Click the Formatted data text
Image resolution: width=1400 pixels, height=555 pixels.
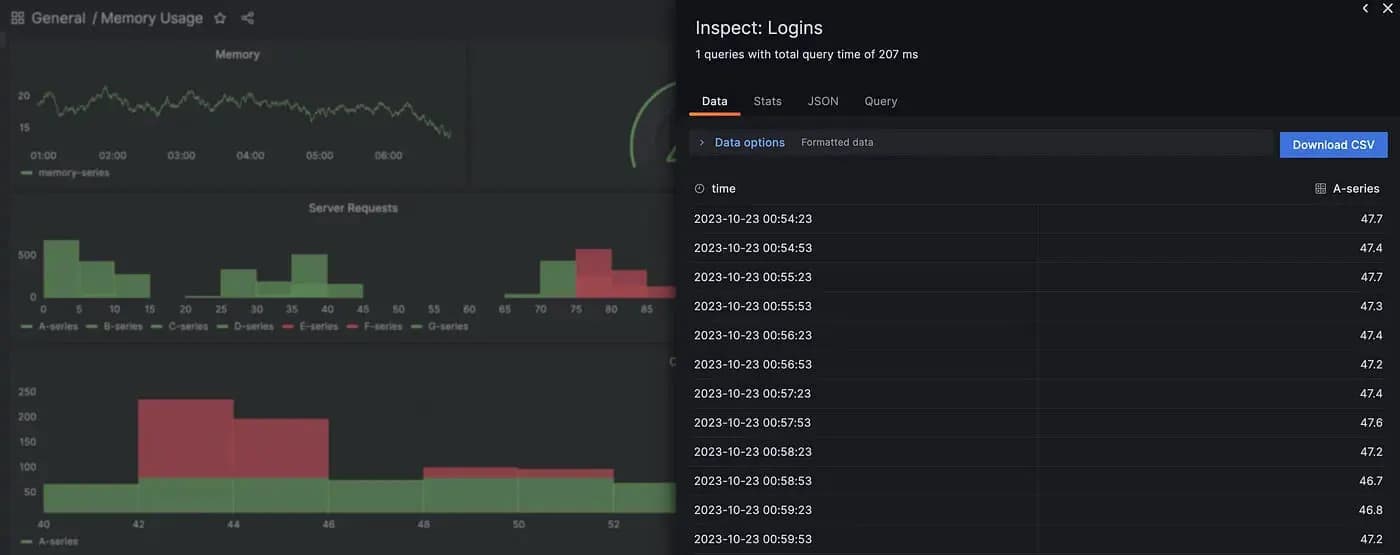(x=837, y=143)
